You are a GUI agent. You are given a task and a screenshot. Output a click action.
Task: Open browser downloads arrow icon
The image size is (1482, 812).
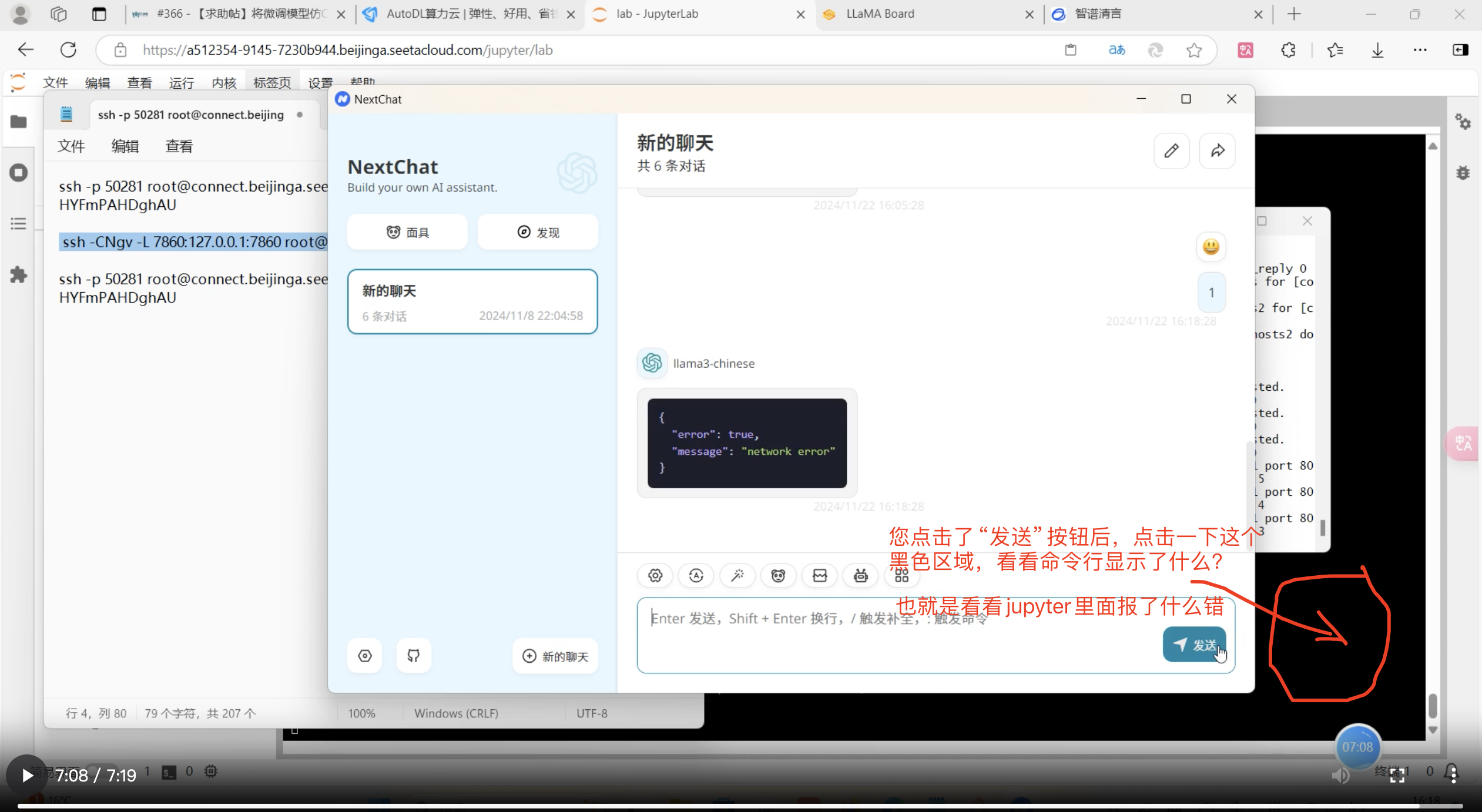click(1377, 51)
